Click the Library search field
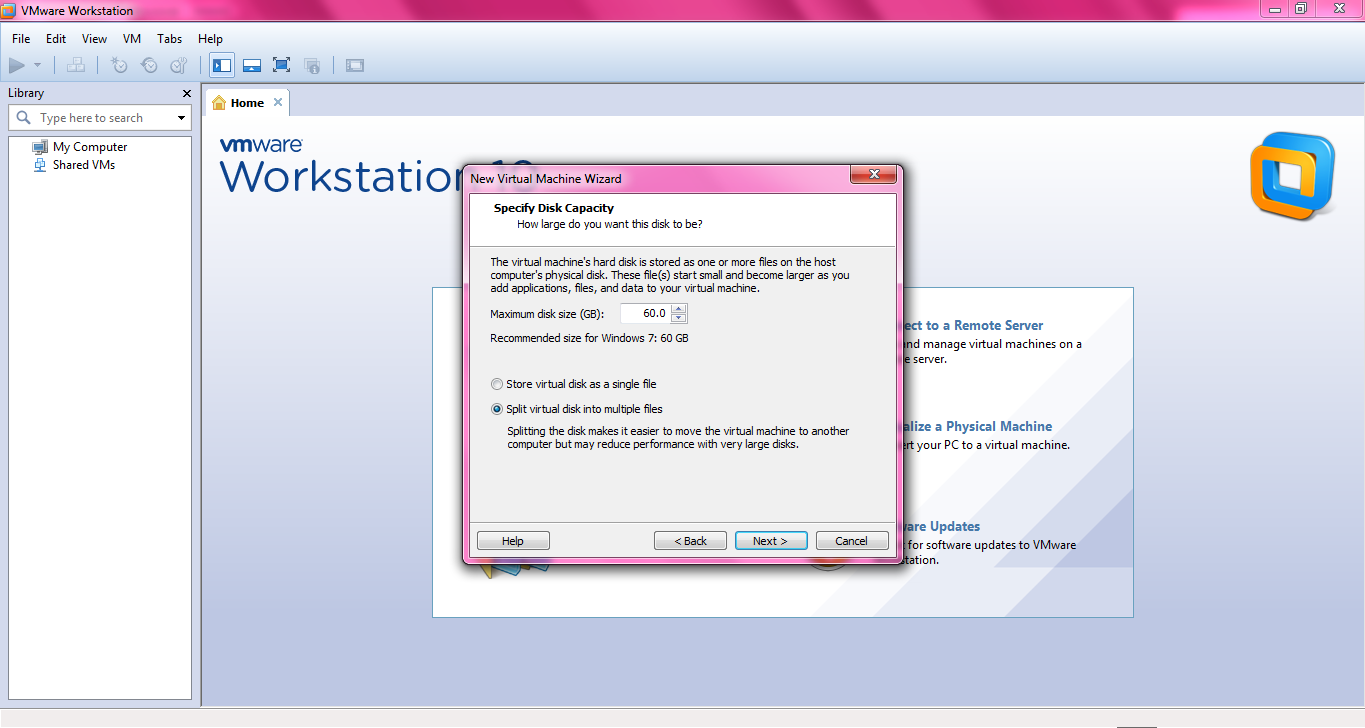 coord(99,118)
